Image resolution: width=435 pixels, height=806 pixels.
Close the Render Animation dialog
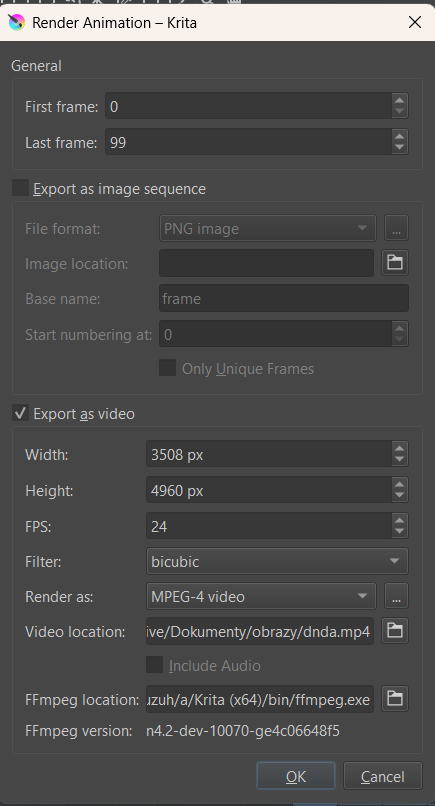(x=414, y=22)
